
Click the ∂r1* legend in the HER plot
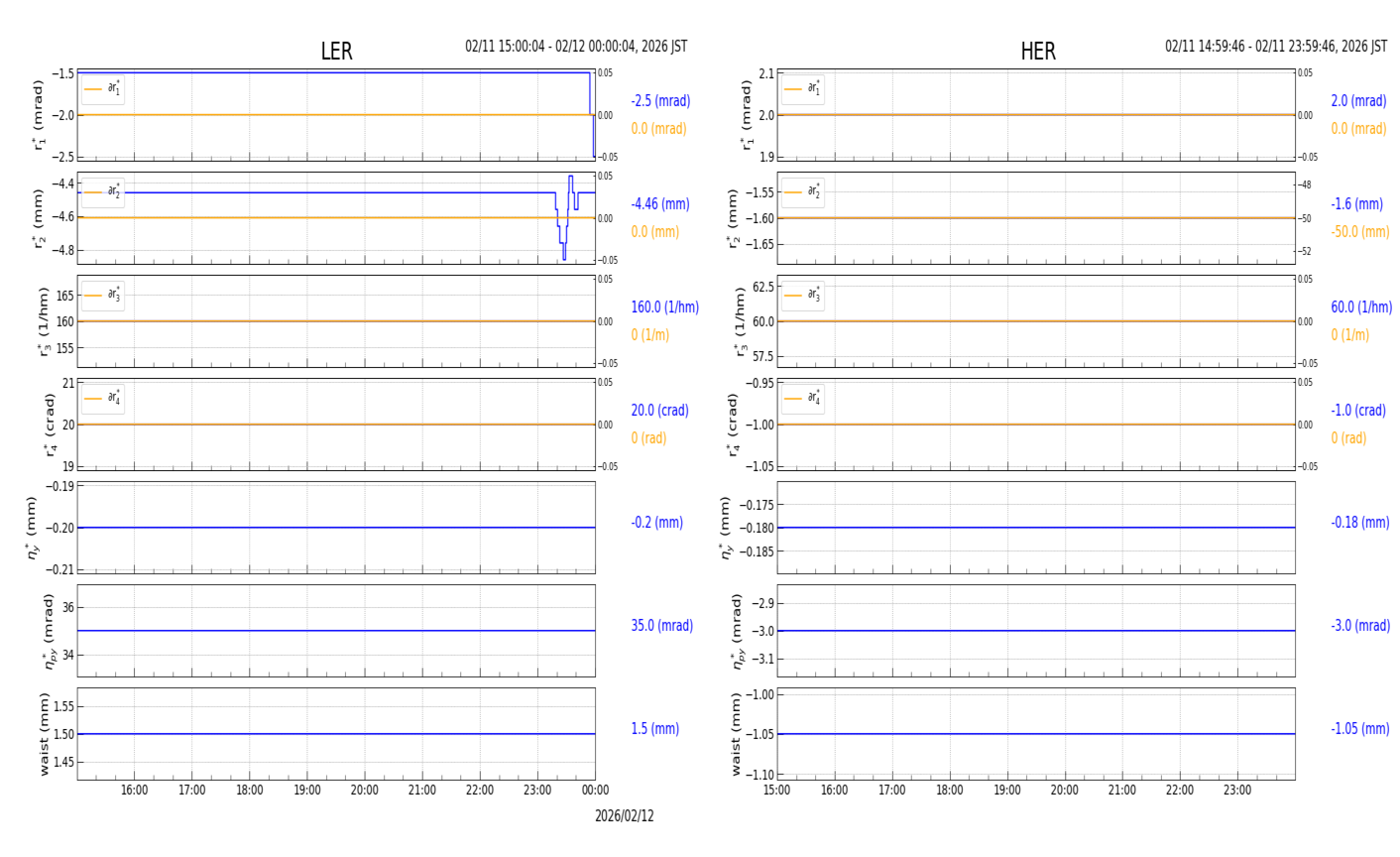click(x=802, y=89)
